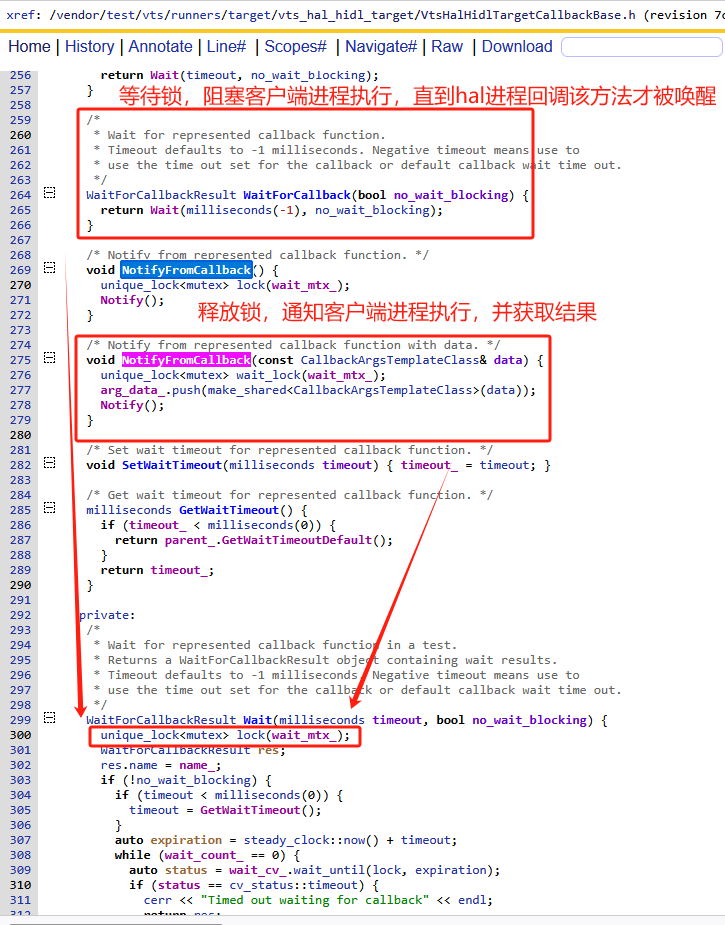
Task: Click the private keyword on line 292
Action: point(104,615)
